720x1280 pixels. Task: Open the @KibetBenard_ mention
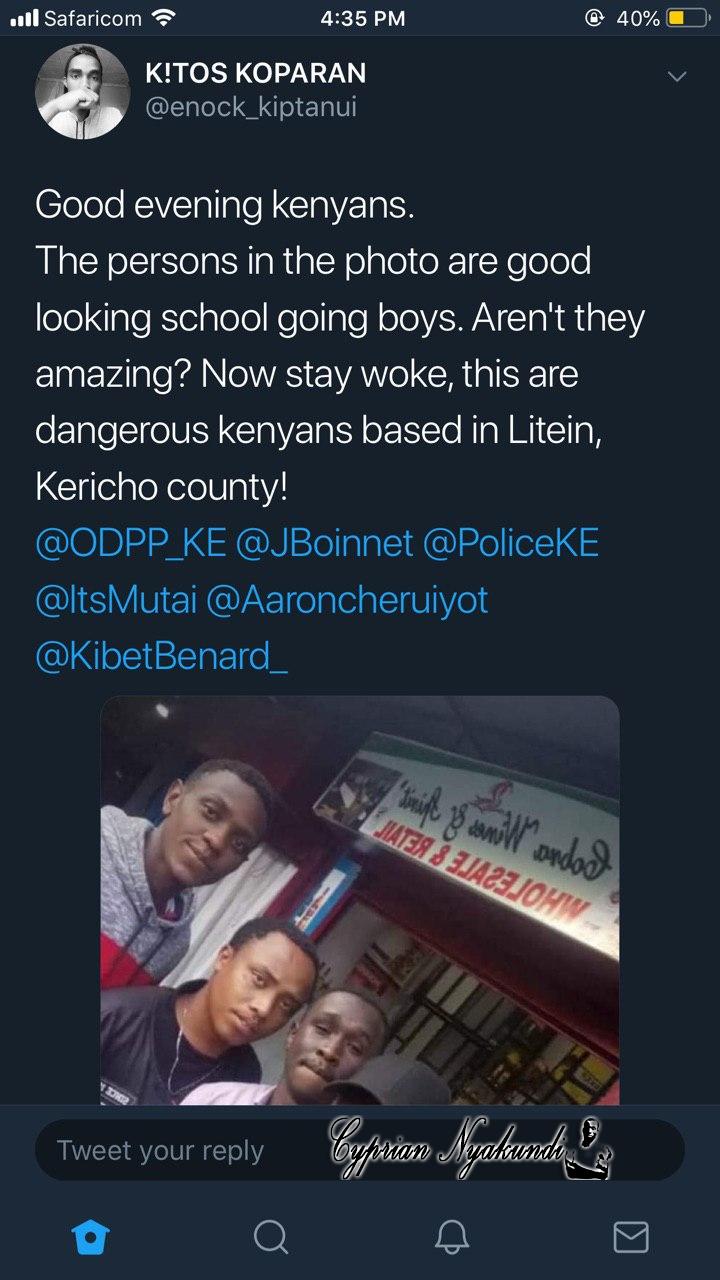click(x=161, y=658)
